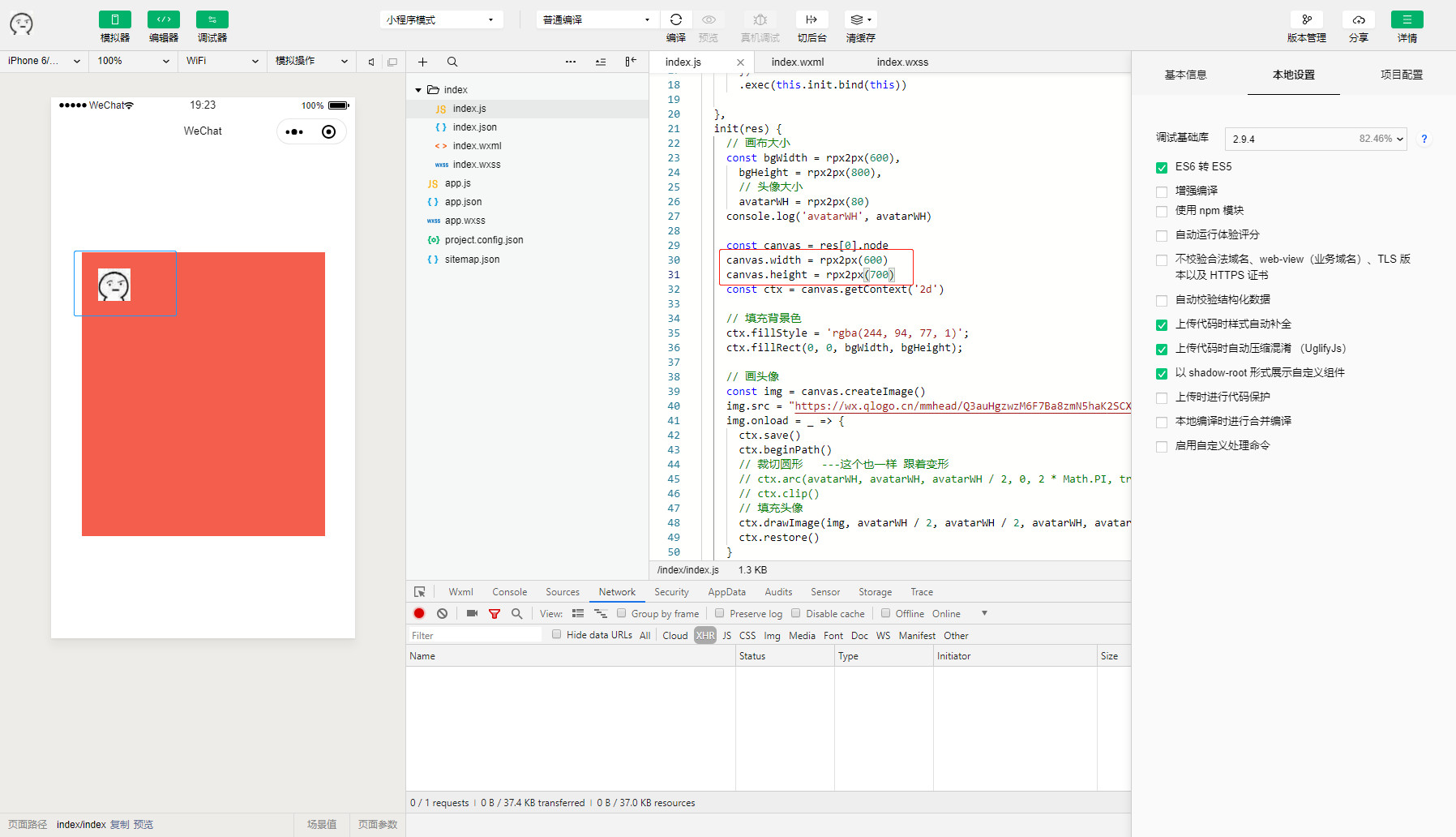Open the 小程序模式 mode dropdown

(x=441, y=19)
